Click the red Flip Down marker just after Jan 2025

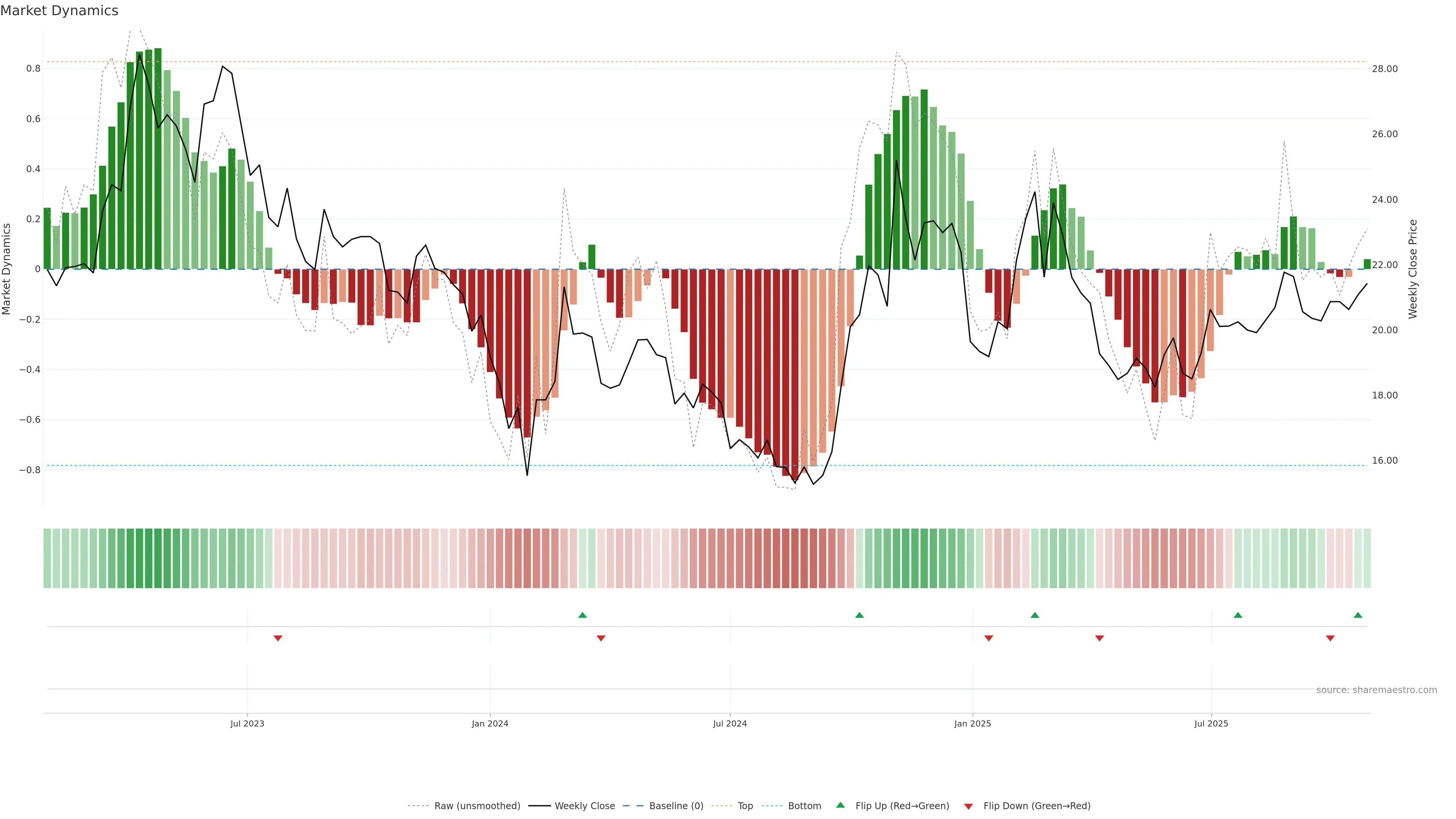(988, 638)
